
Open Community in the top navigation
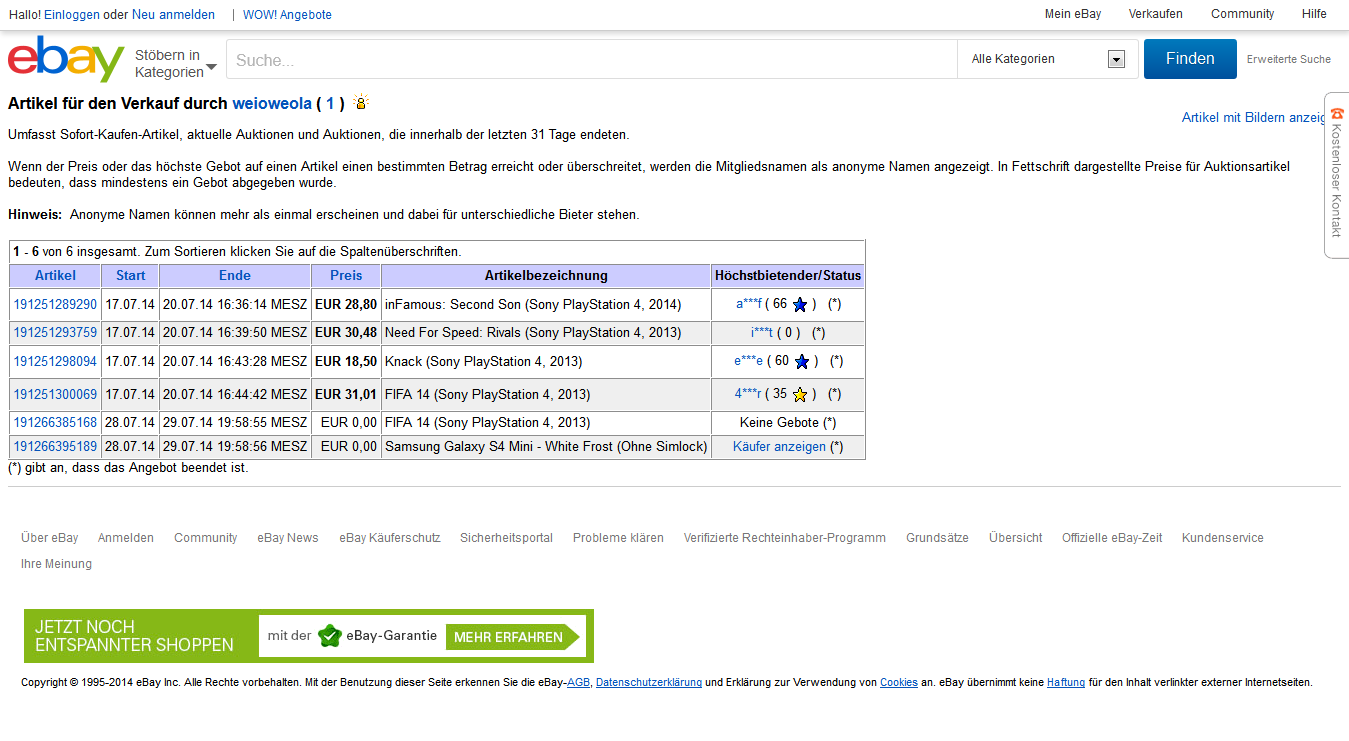click(x=1242, y=14)
